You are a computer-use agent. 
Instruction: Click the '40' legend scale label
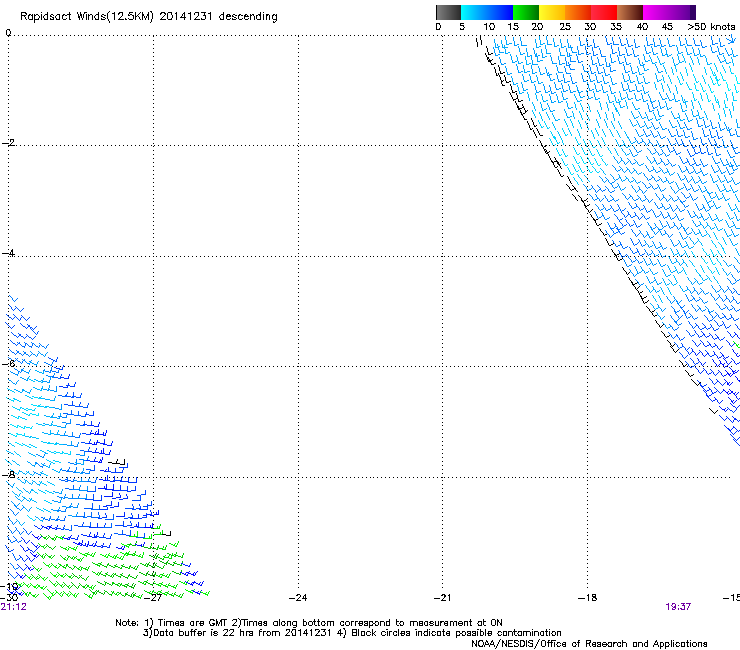(642, 27)
